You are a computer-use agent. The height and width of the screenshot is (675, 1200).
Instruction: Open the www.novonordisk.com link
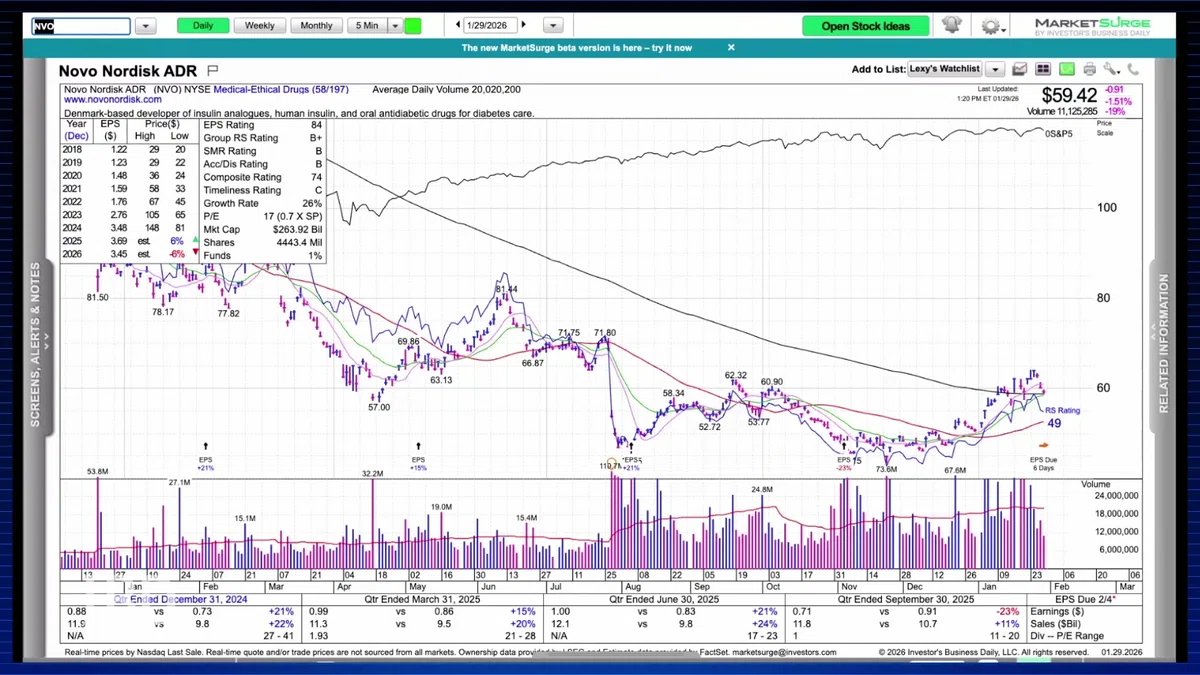(x=113, y=100)
